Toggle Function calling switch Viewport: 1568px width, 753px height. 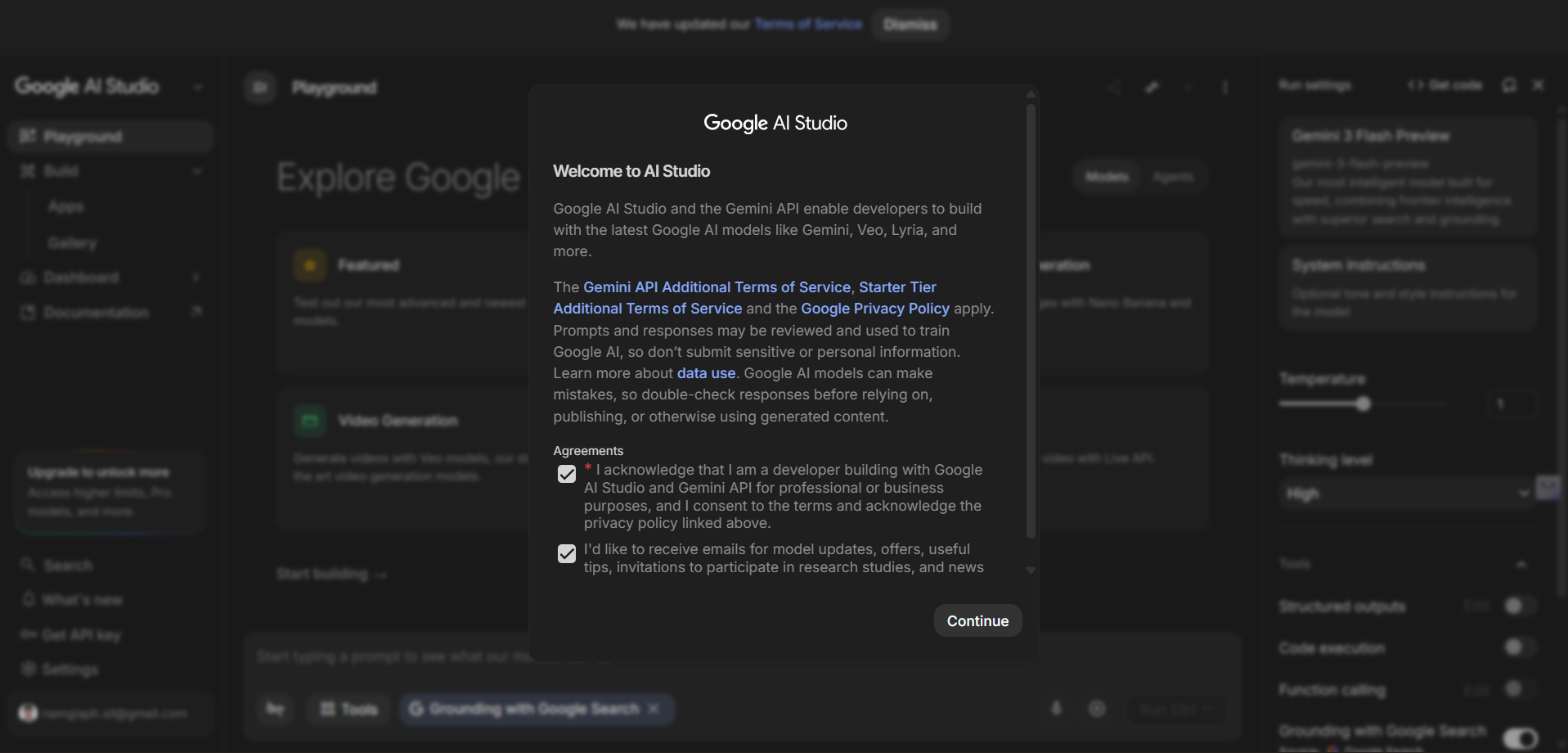1521,689
